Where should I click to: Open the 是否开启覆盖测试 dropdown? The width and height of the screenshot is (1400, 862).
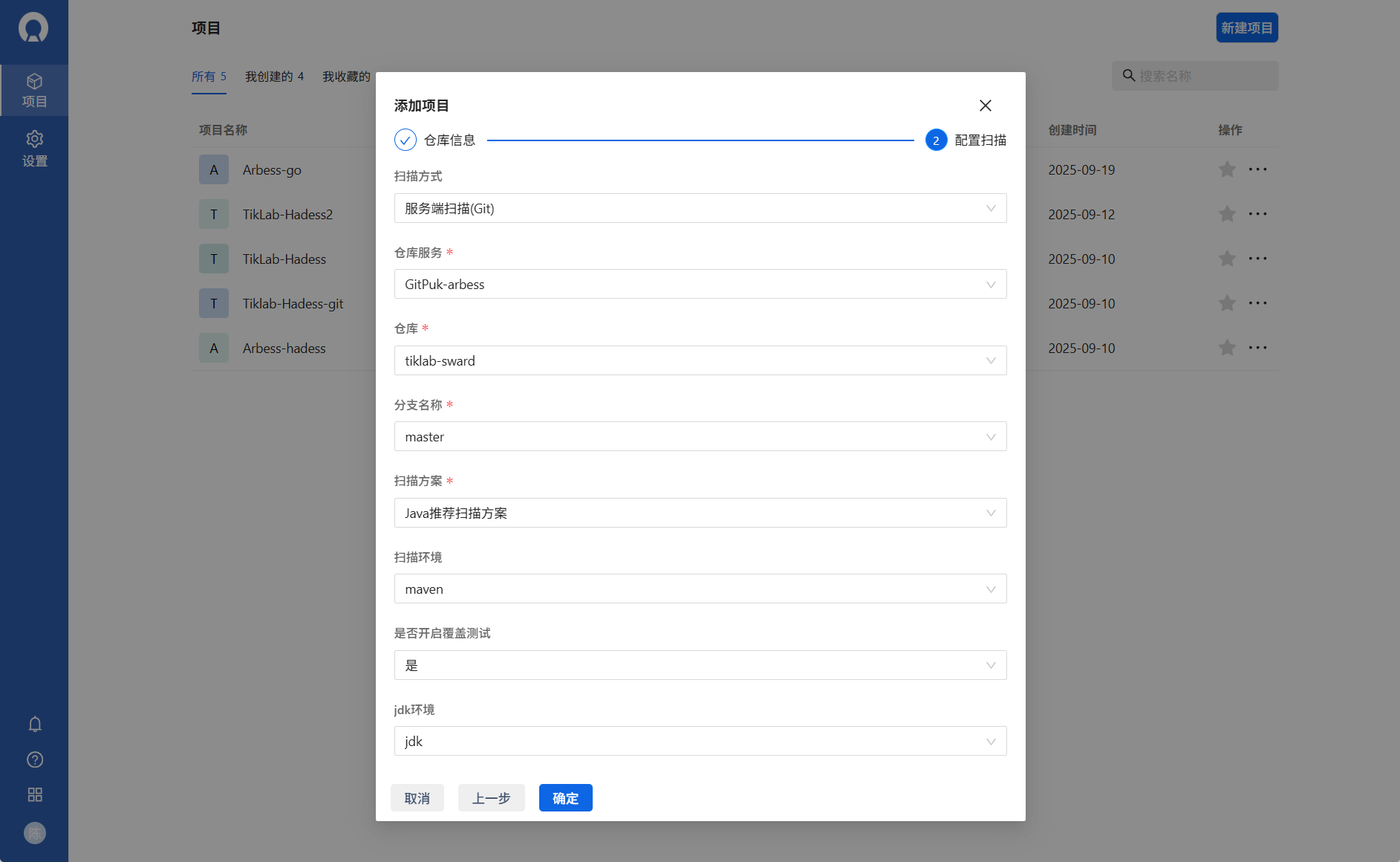(x=700, y=665)
